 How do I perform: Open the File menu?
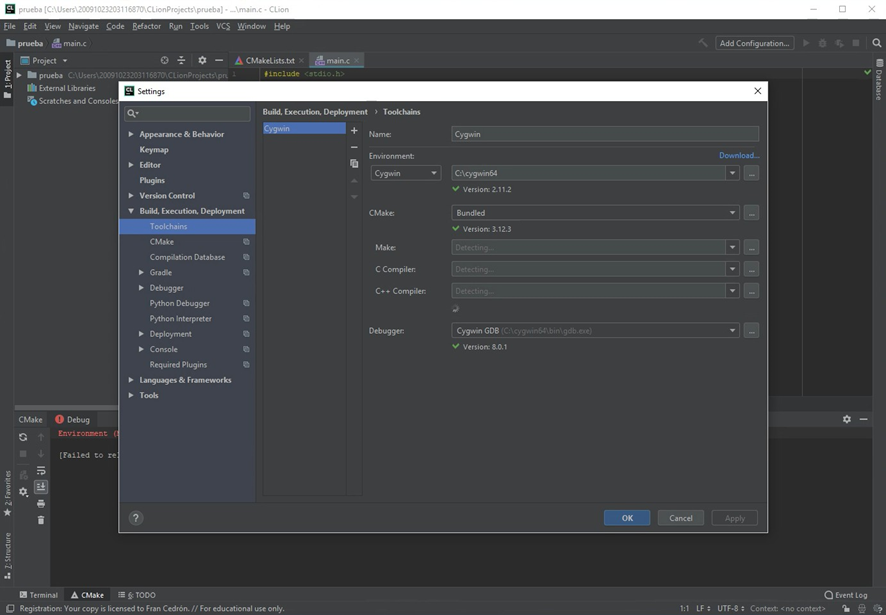pos(10,26)
